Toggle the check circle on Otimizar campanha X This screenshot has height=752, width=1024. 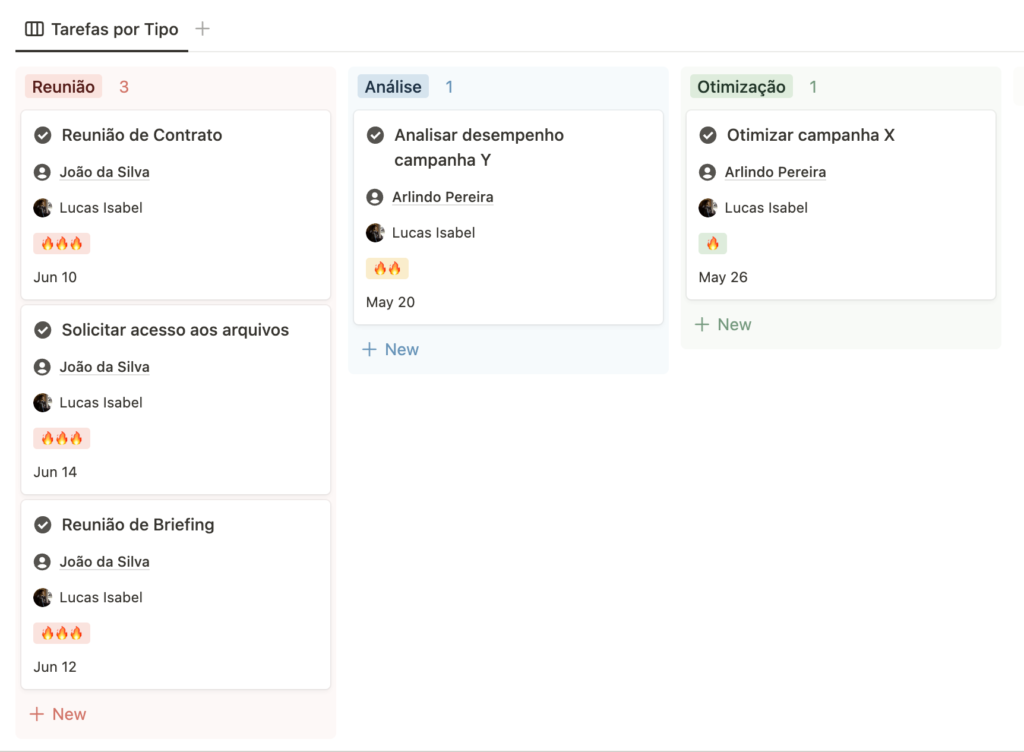click(708, 135)
